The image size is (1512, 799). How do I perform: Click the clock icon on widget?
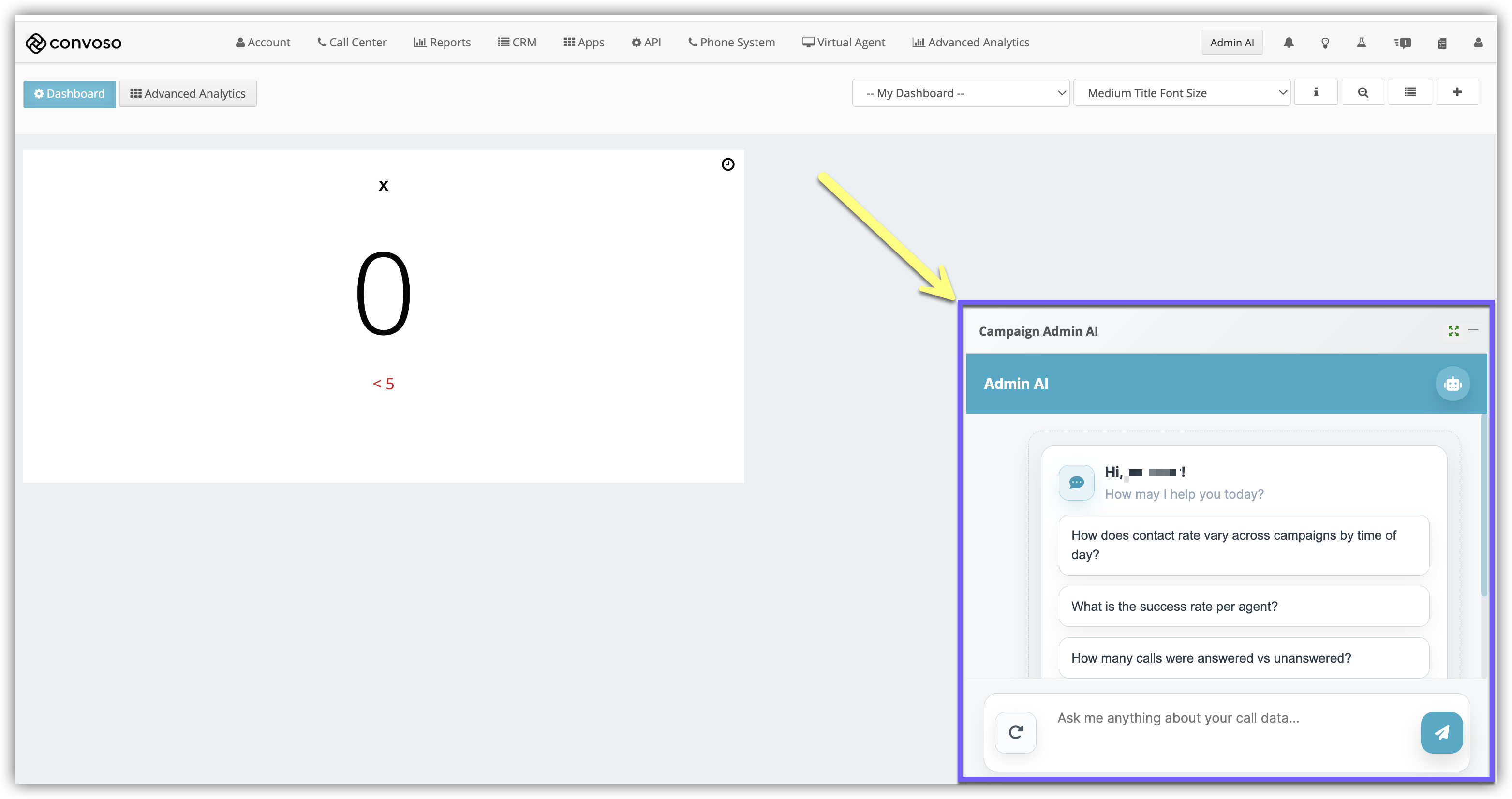(727, 164)
